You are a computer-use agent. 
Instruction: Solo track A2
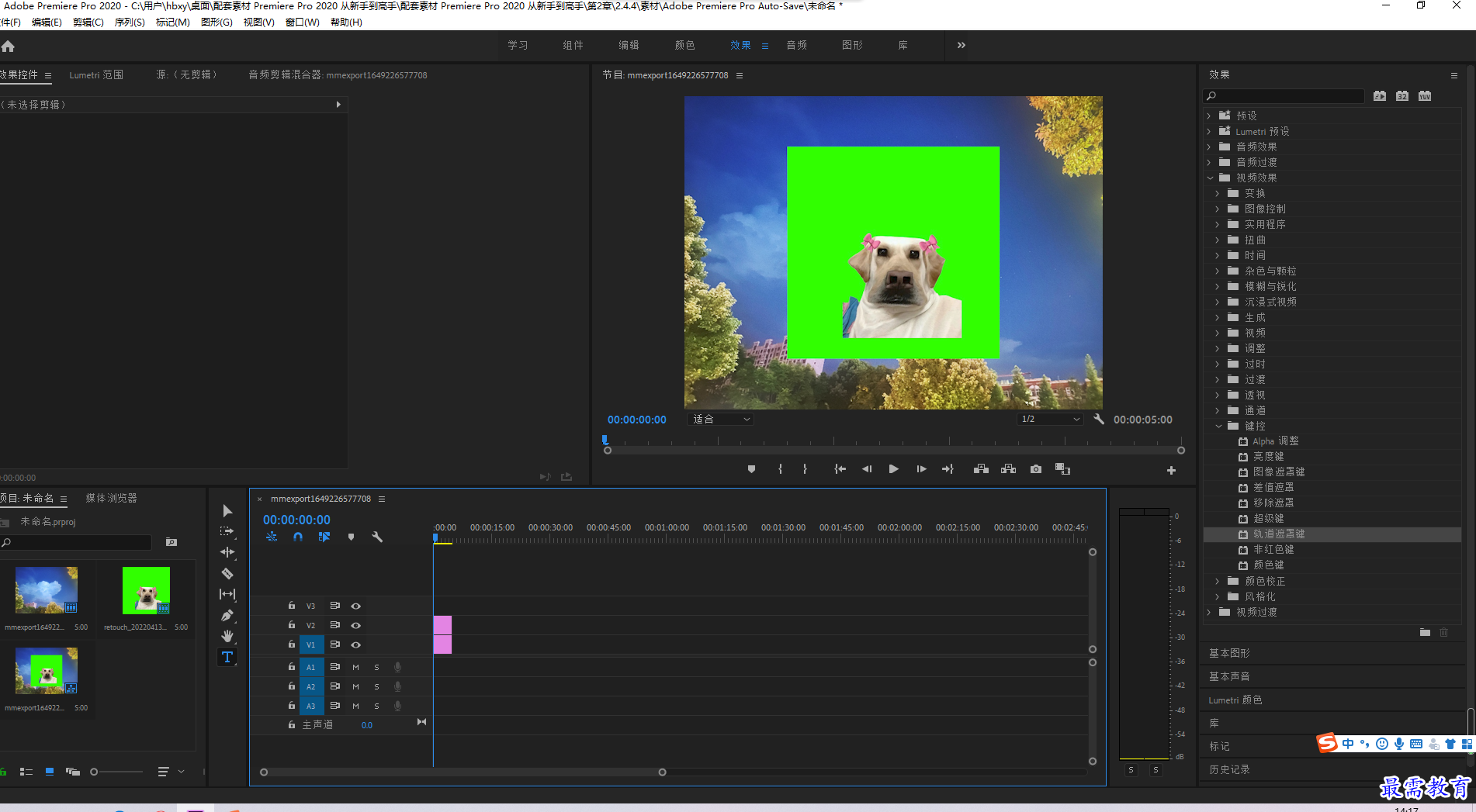tap(376, 686)
